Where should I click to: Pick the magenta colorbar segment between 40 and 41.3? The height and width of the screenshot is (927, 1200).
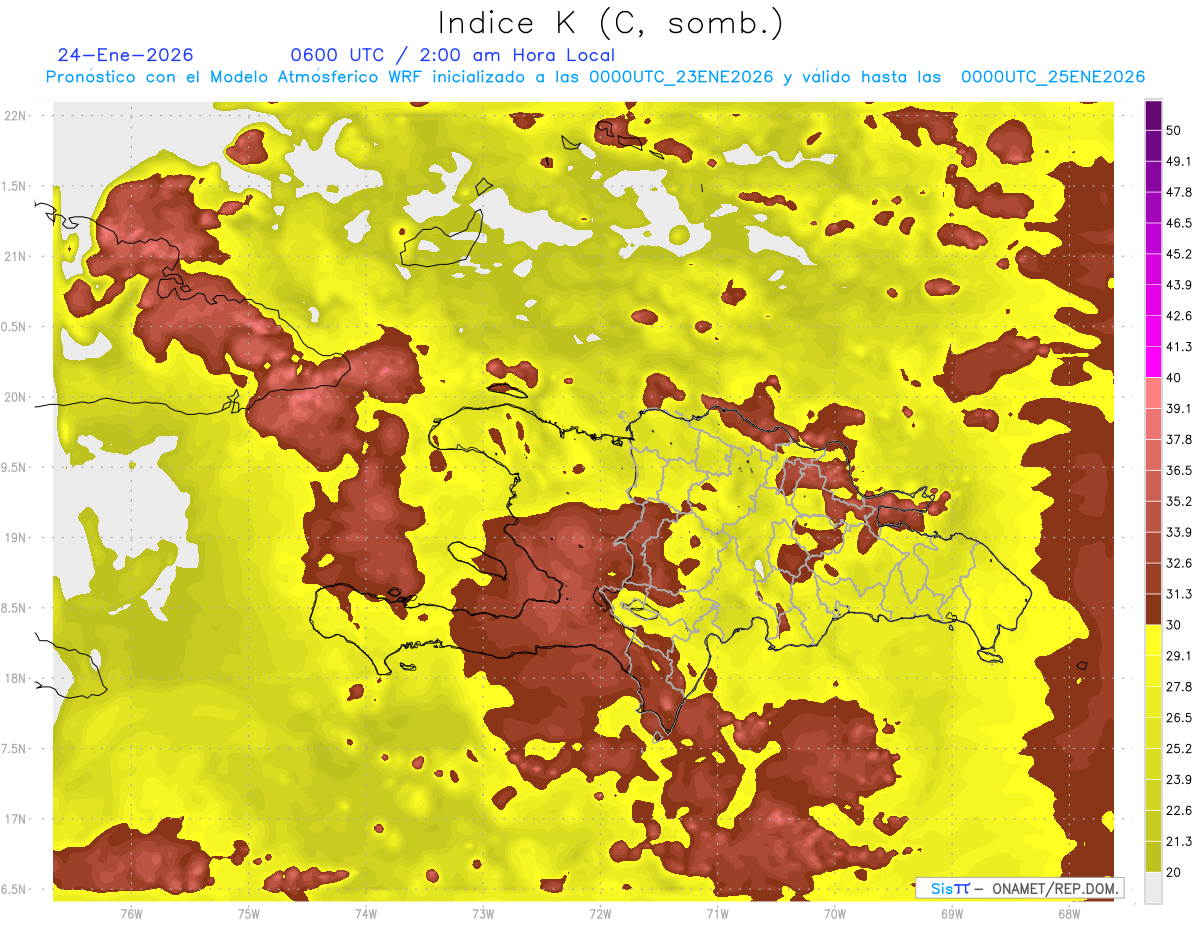pyautogui.click(x=1153, y=362)
